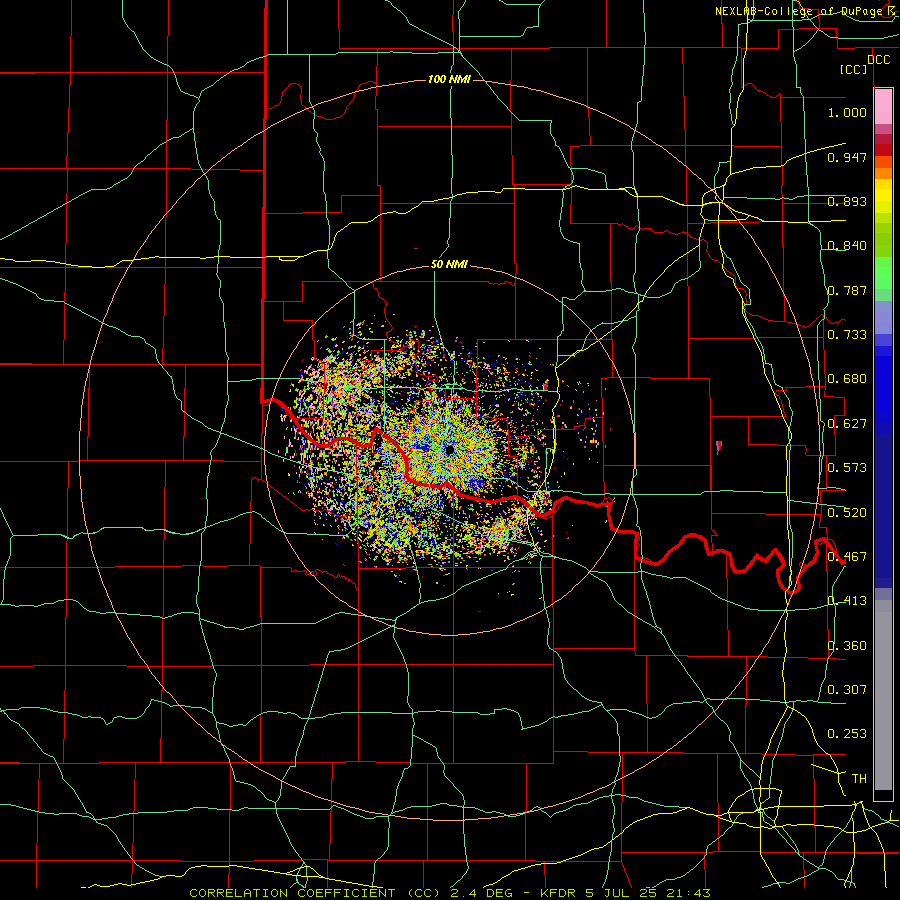
Task: Click the orange color bar segment
Action: [883, 173]
